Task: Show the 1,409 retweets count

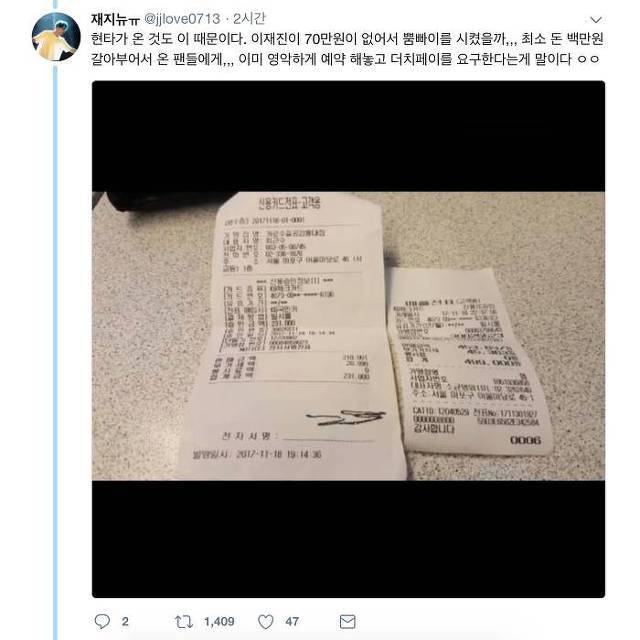Action: pyautogui.click(x=219, y=622)
